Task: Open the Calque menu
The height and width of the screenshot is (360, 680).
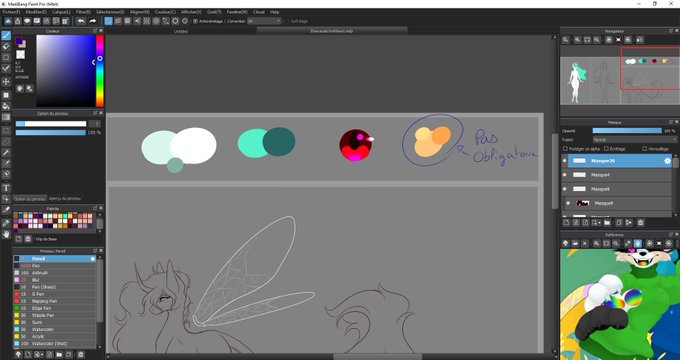Action: click(61, 12)
